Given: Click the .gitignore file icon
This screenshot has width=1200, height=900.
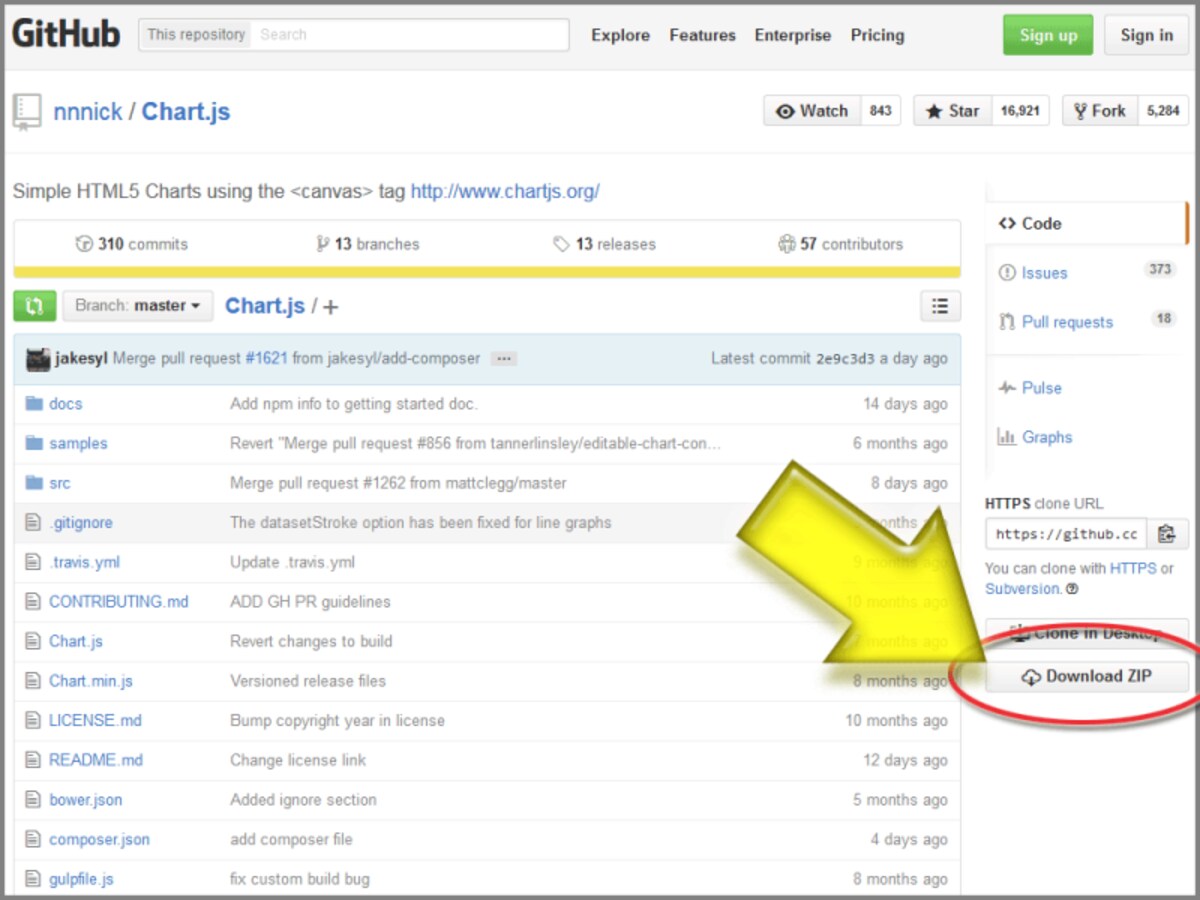Looking at the screenshot, I should point(33,522).
